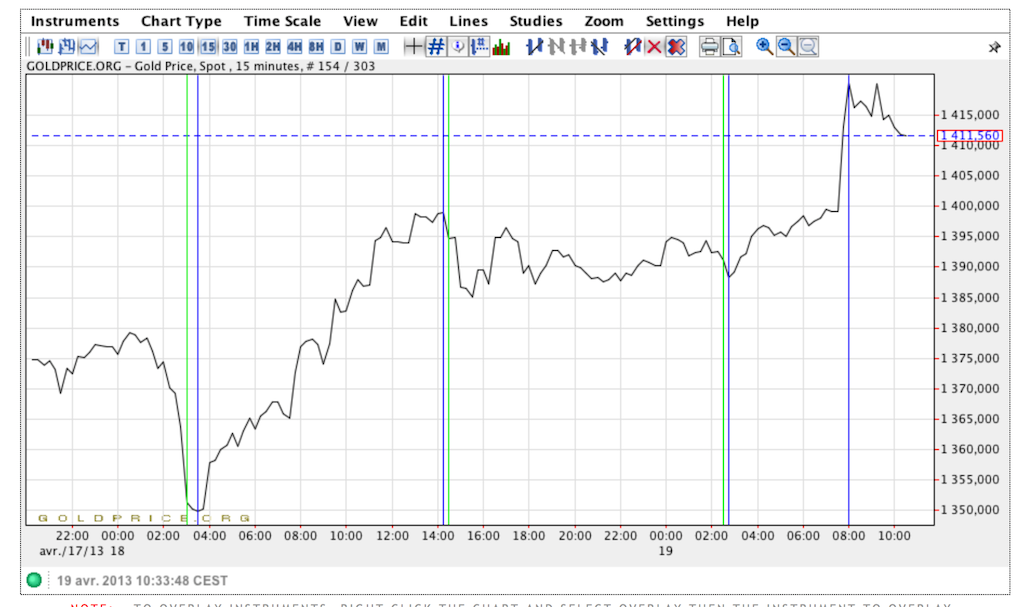Open the Studies menu
1024x607 pixels.
(535, 21)
